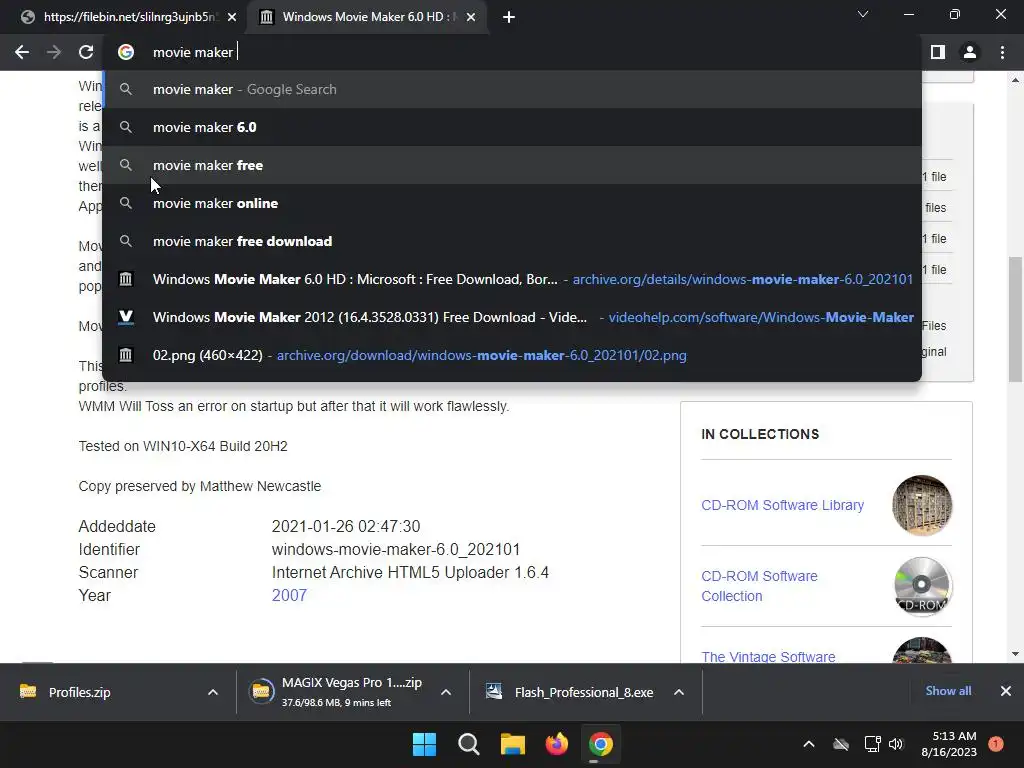Expand options for Flash_Professional_8.exe download

pyautogui.click(x=679, y=692)
